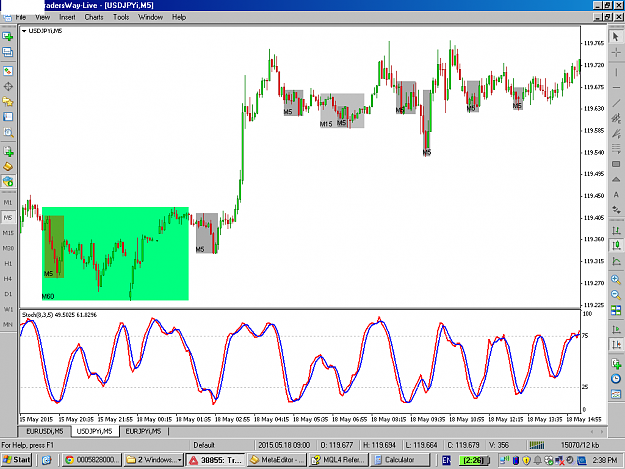The height and width of the screenshot is (469, 625).
Task: Zoom in on the chart
Action: click(x=616, y=279)
